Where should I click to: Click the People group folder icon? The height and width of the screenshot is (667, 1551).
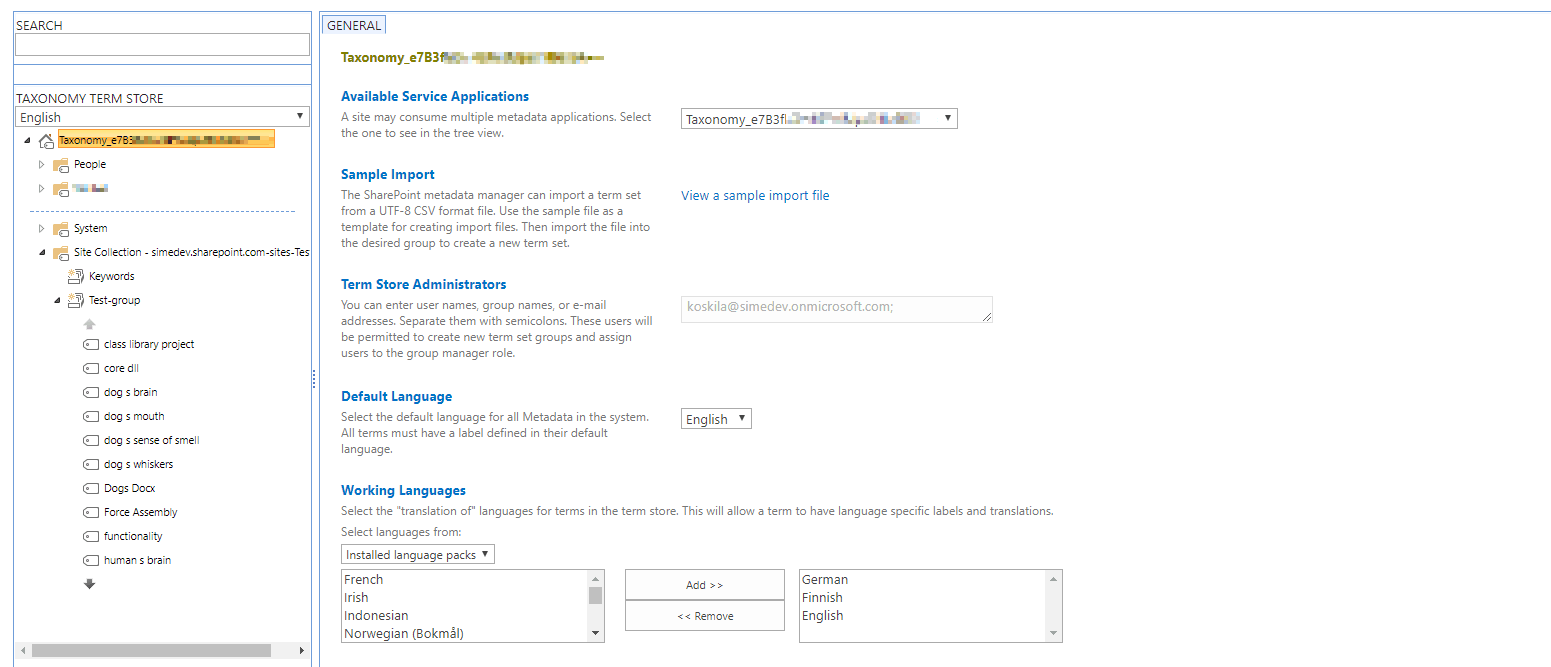[x=61, y=164]
